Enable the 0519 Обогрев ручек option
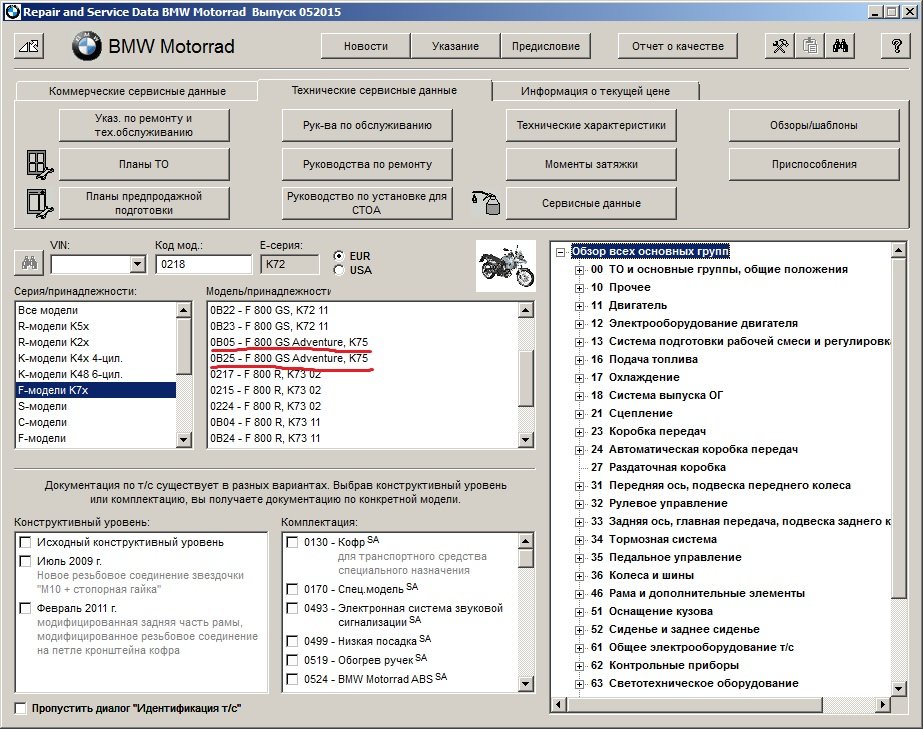This screenshot has width=923, height=729. click(292, 658)
